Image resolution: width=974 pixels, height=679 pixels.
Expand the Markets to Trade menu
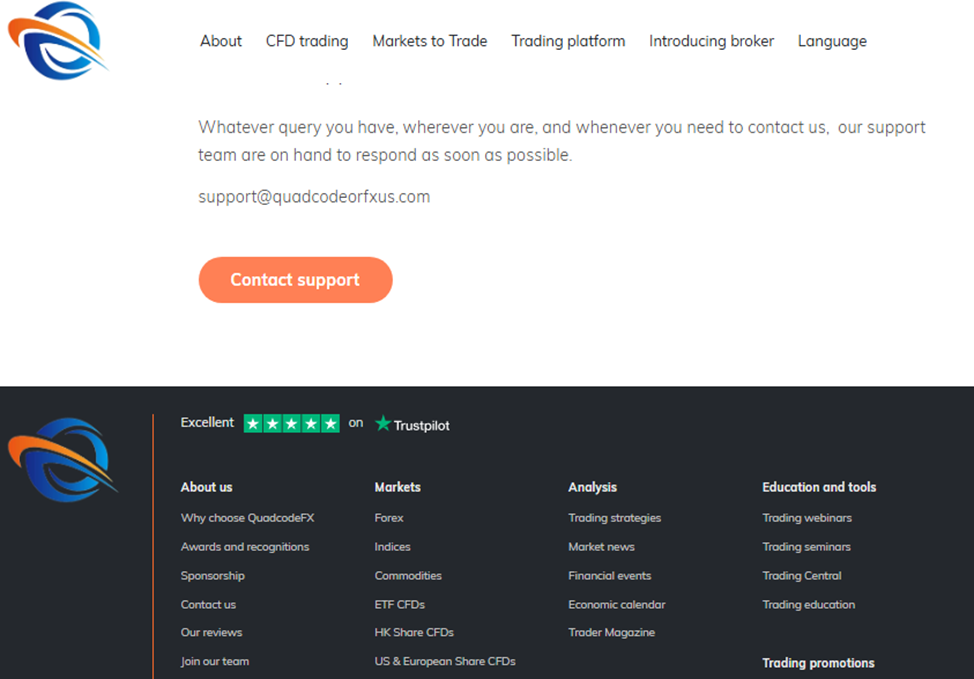coord(429,41)
